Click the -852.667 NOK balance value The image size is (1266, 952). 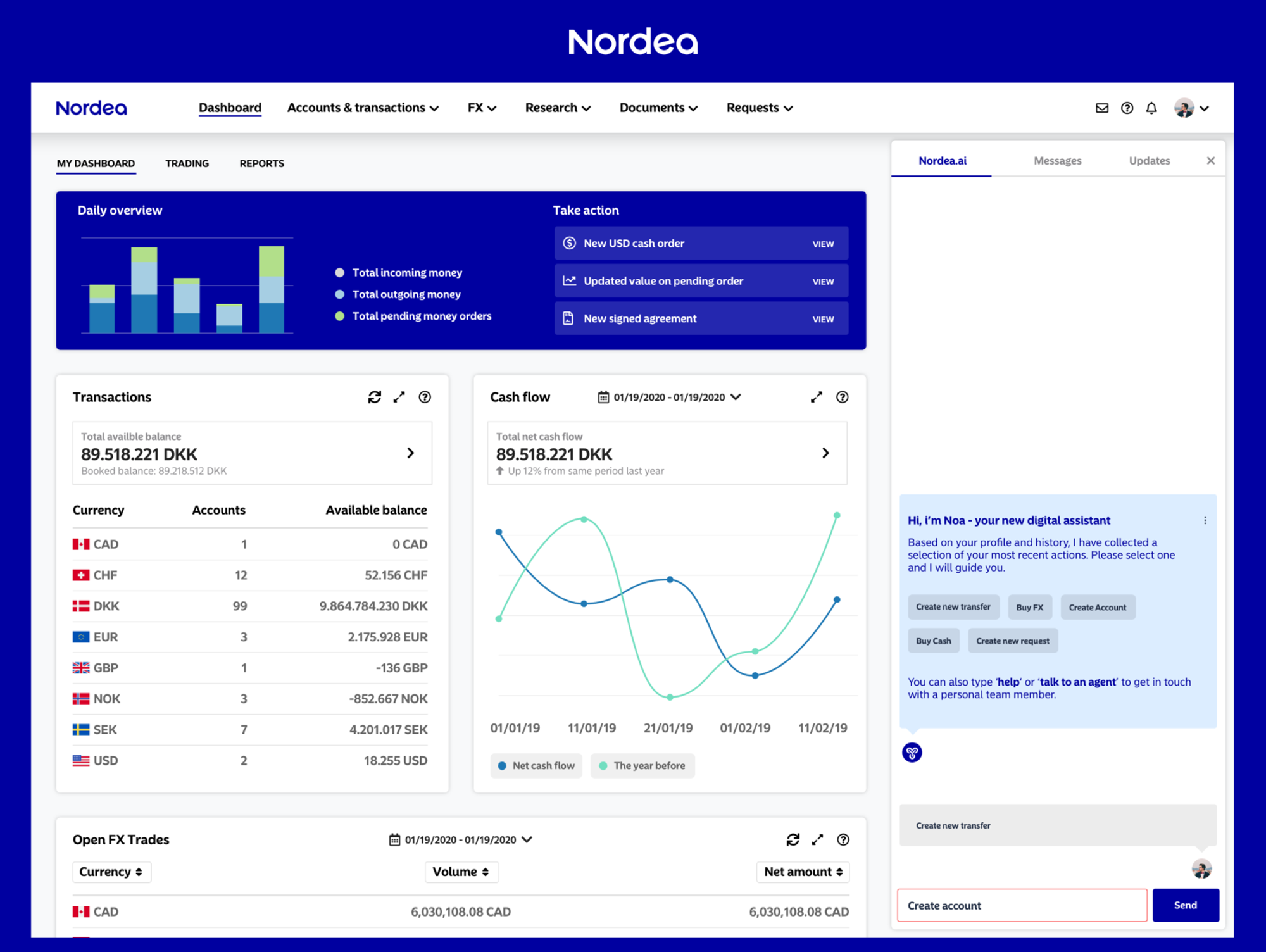click(388, 699)
